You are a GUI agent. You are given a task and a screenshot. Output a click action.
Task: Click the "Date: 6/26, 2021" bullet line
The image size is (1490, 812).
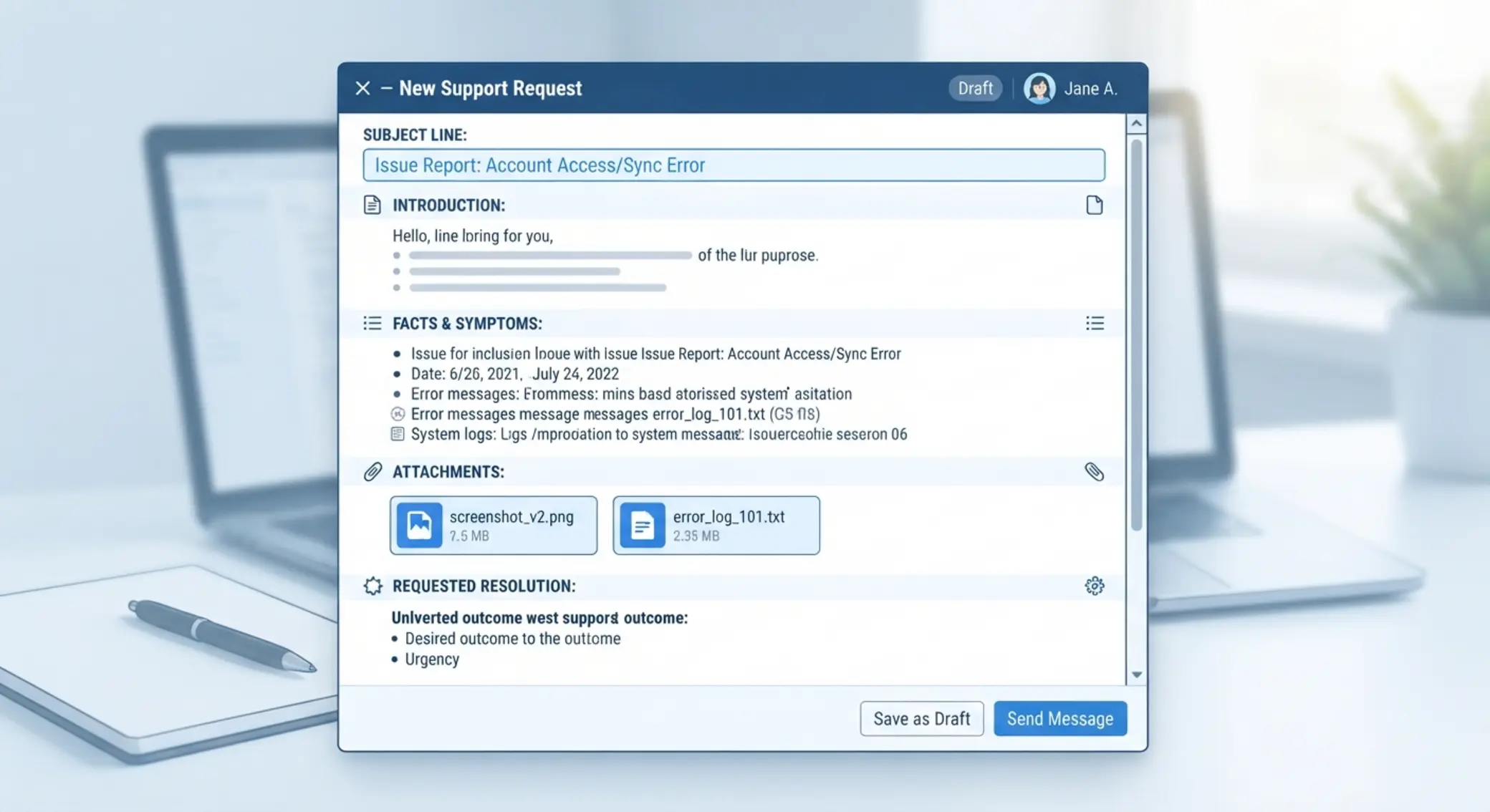[514, 374]
